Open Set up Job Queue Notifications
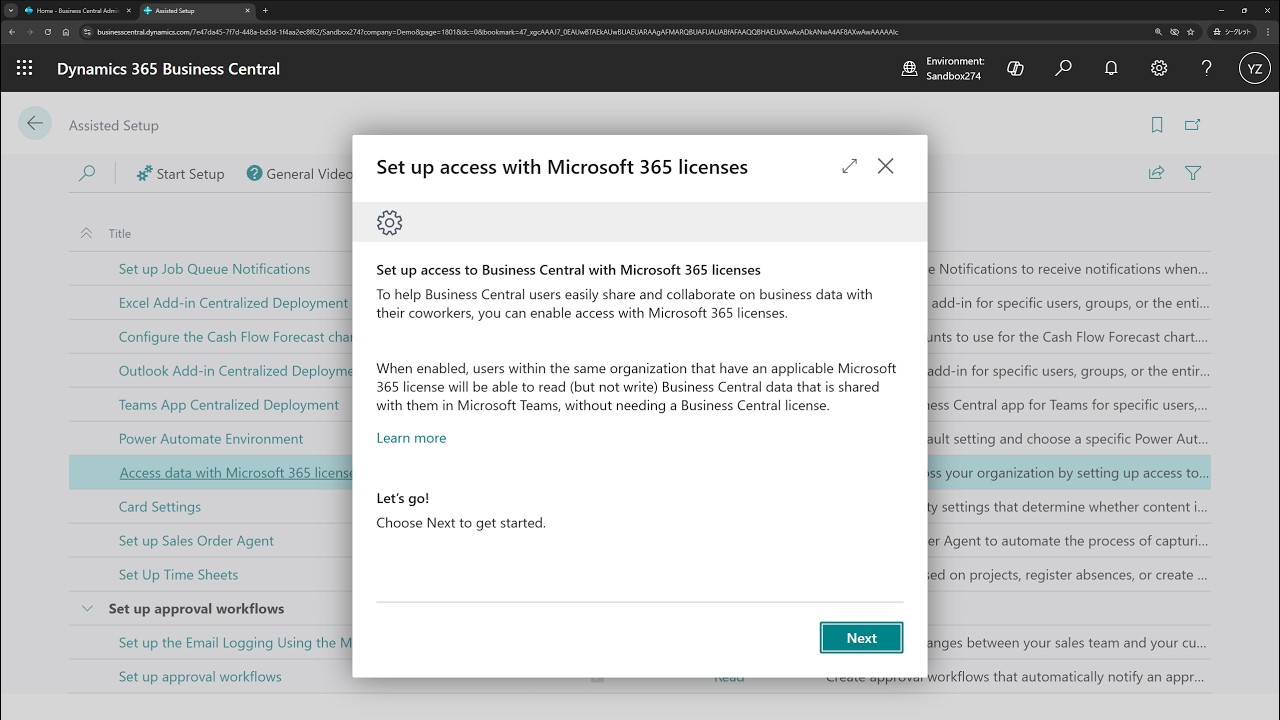Screen dimensions: 1280x720 pos(214,269)
